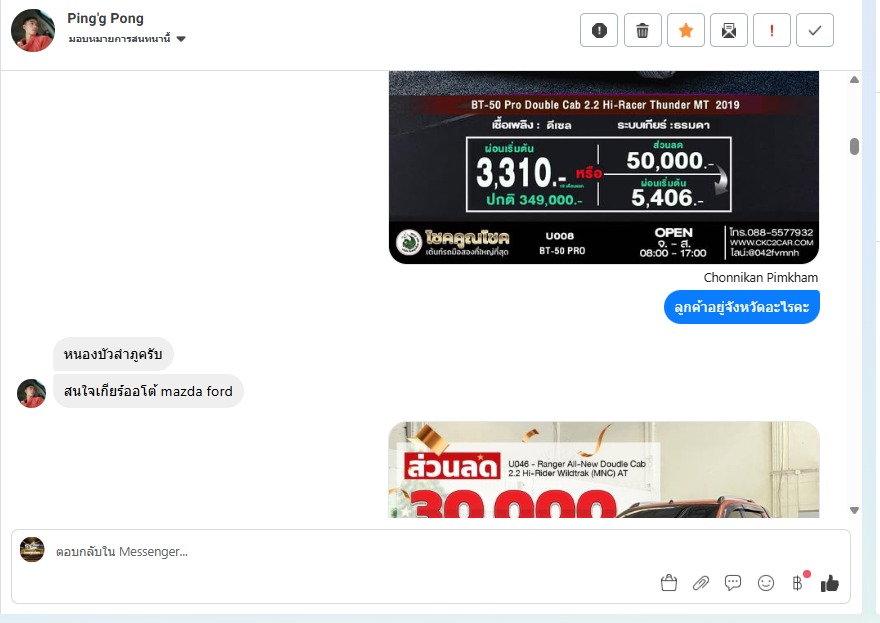This screenshot has height=623, width=880.
Task: Open the assign conversation label text
Action: (x=119, y=39)
